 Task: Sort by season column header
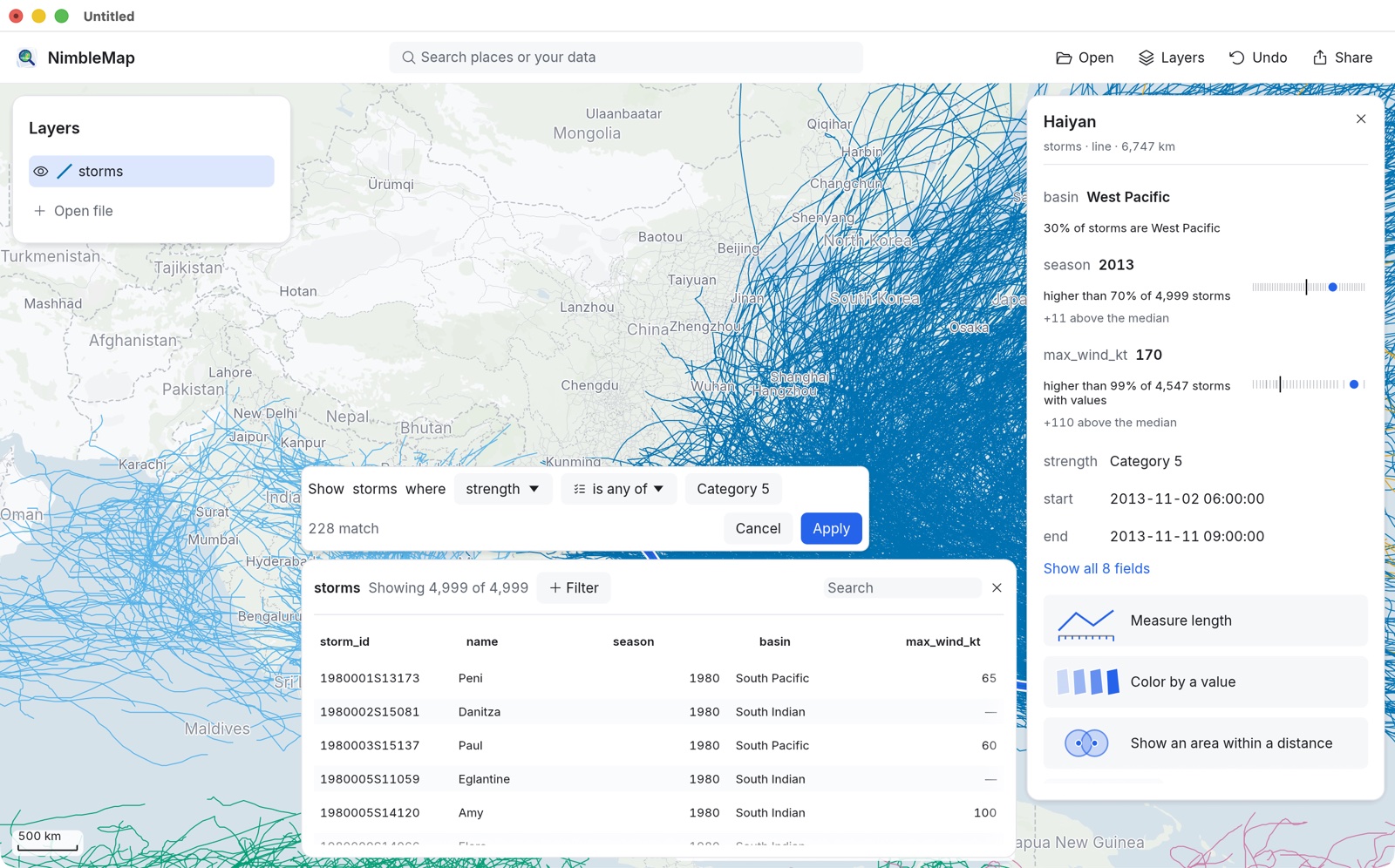(x=633, y=641)
